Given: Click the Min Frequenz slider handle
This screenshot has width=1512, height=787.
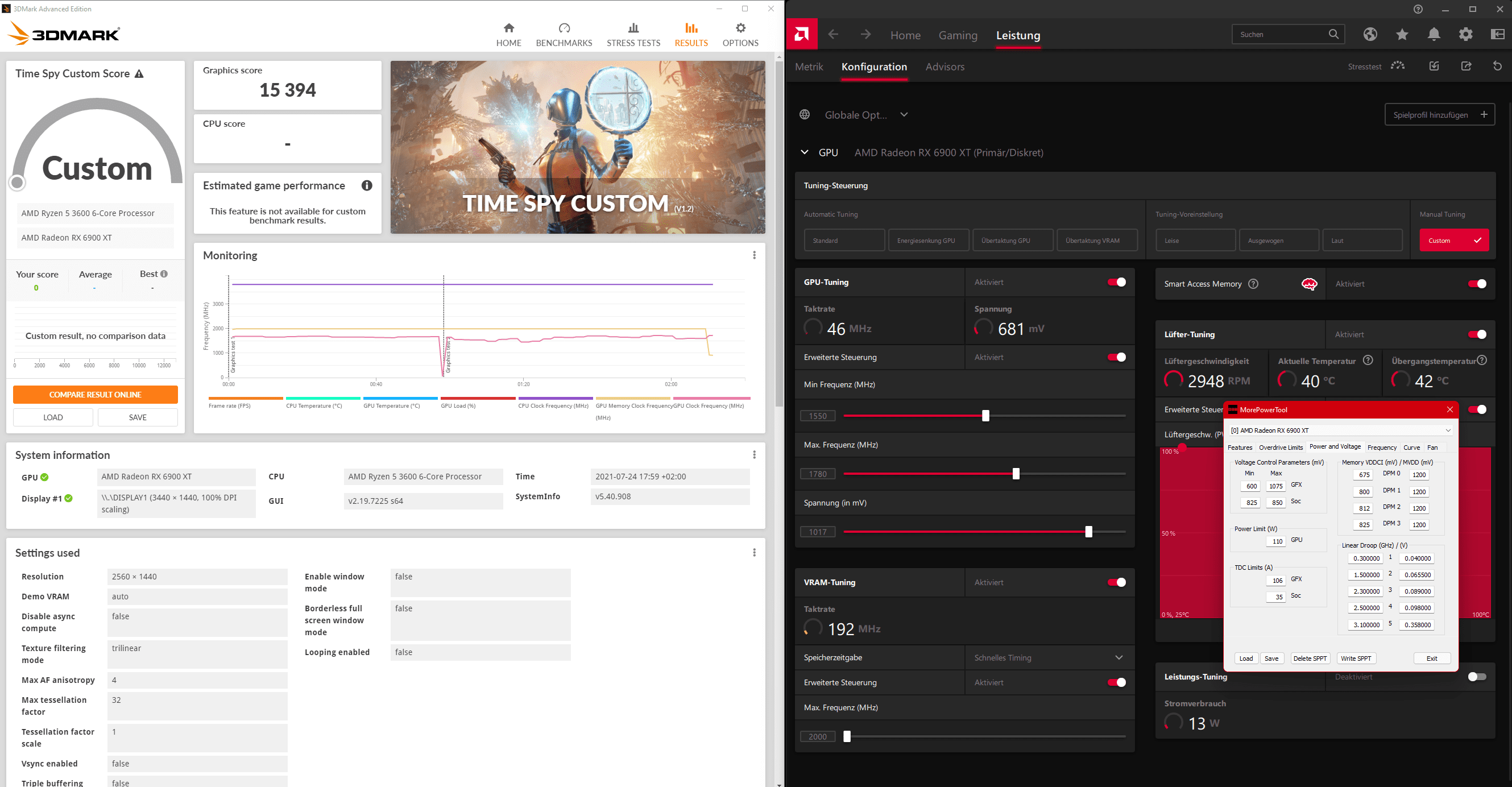Looking at the screenshot, I should 985,416.
